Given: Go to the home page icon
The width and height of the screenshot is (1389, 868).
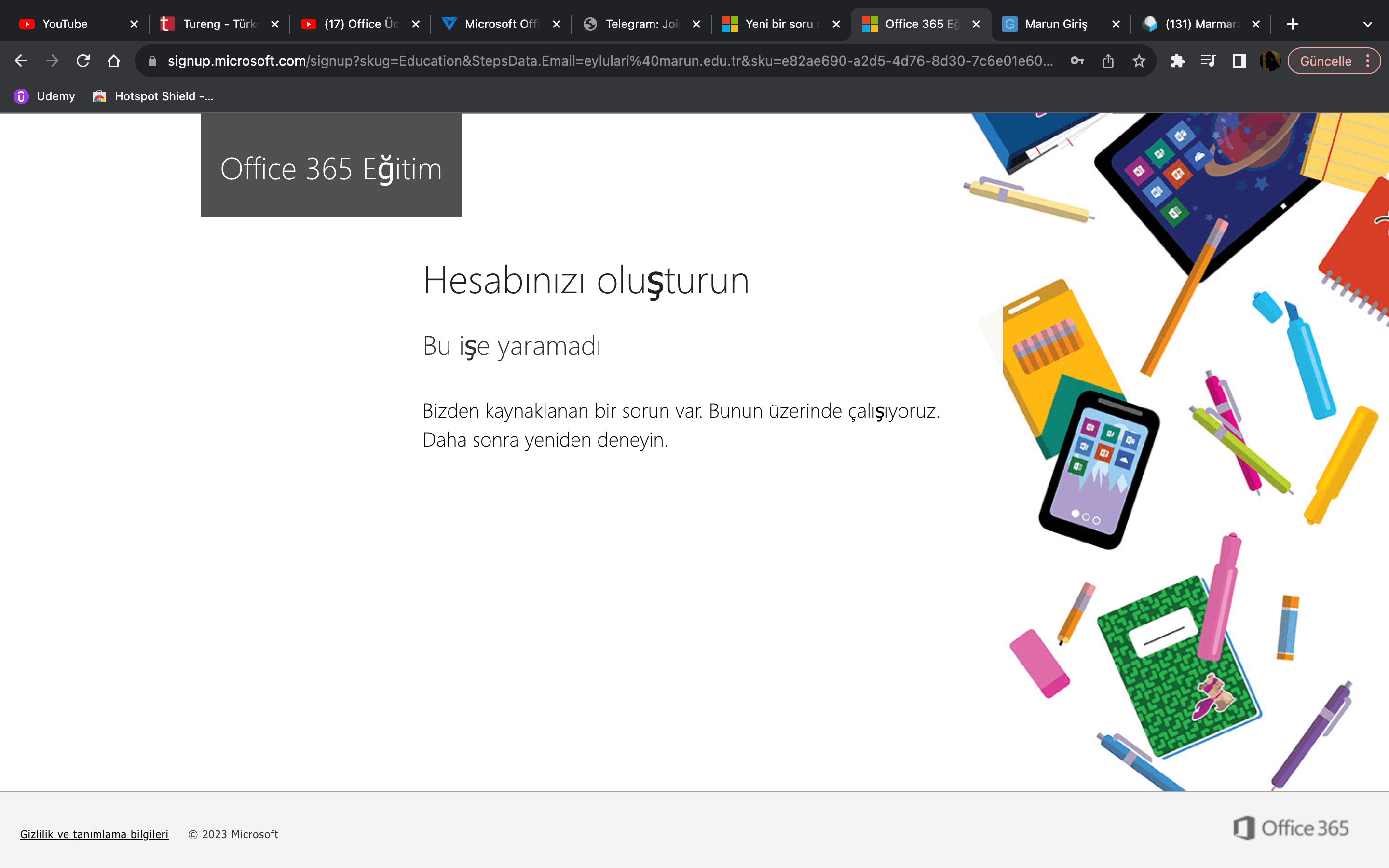Looking at the screenshot, I should tap(114, 61).
